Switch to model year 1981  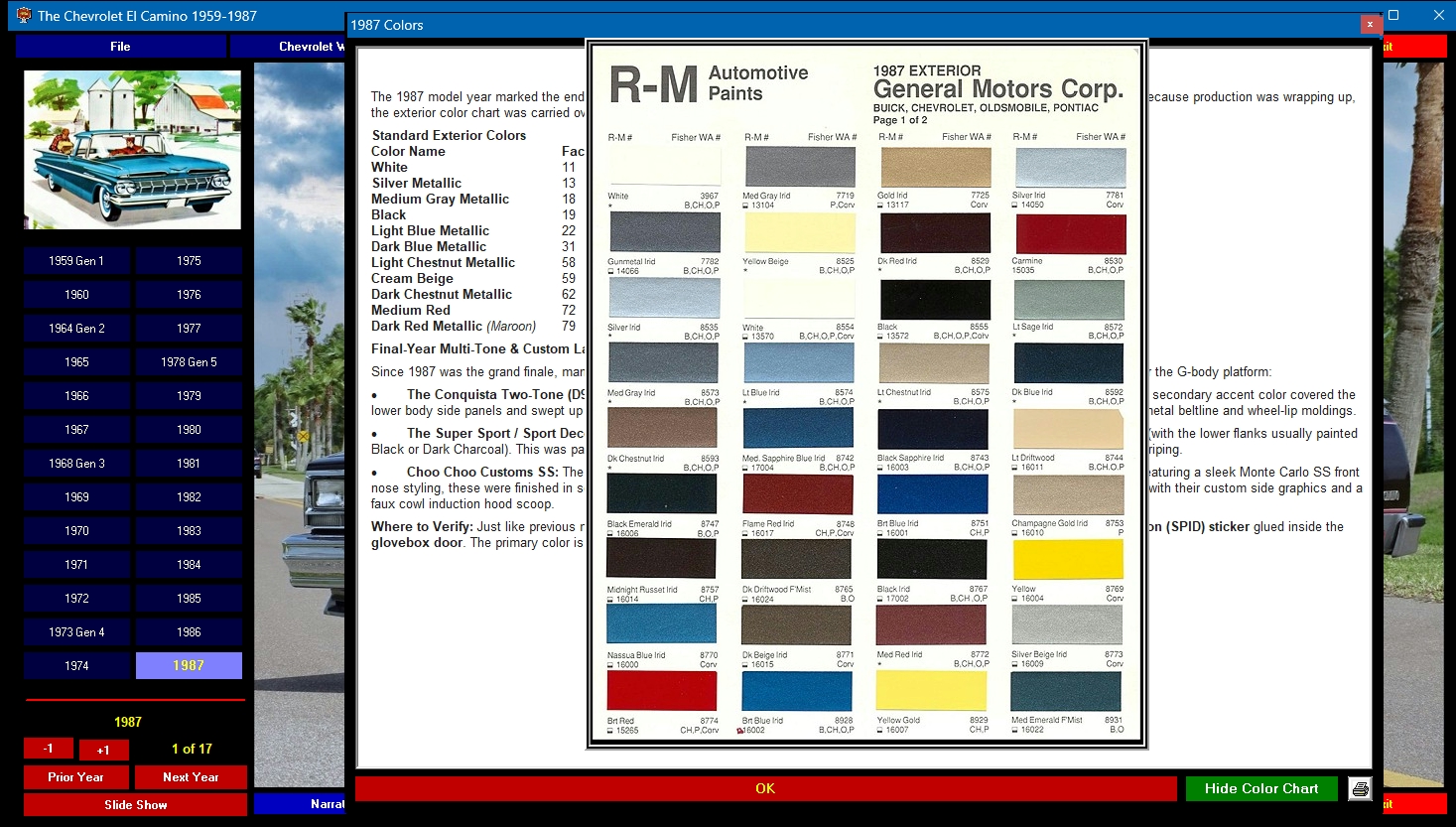[189, 464]
